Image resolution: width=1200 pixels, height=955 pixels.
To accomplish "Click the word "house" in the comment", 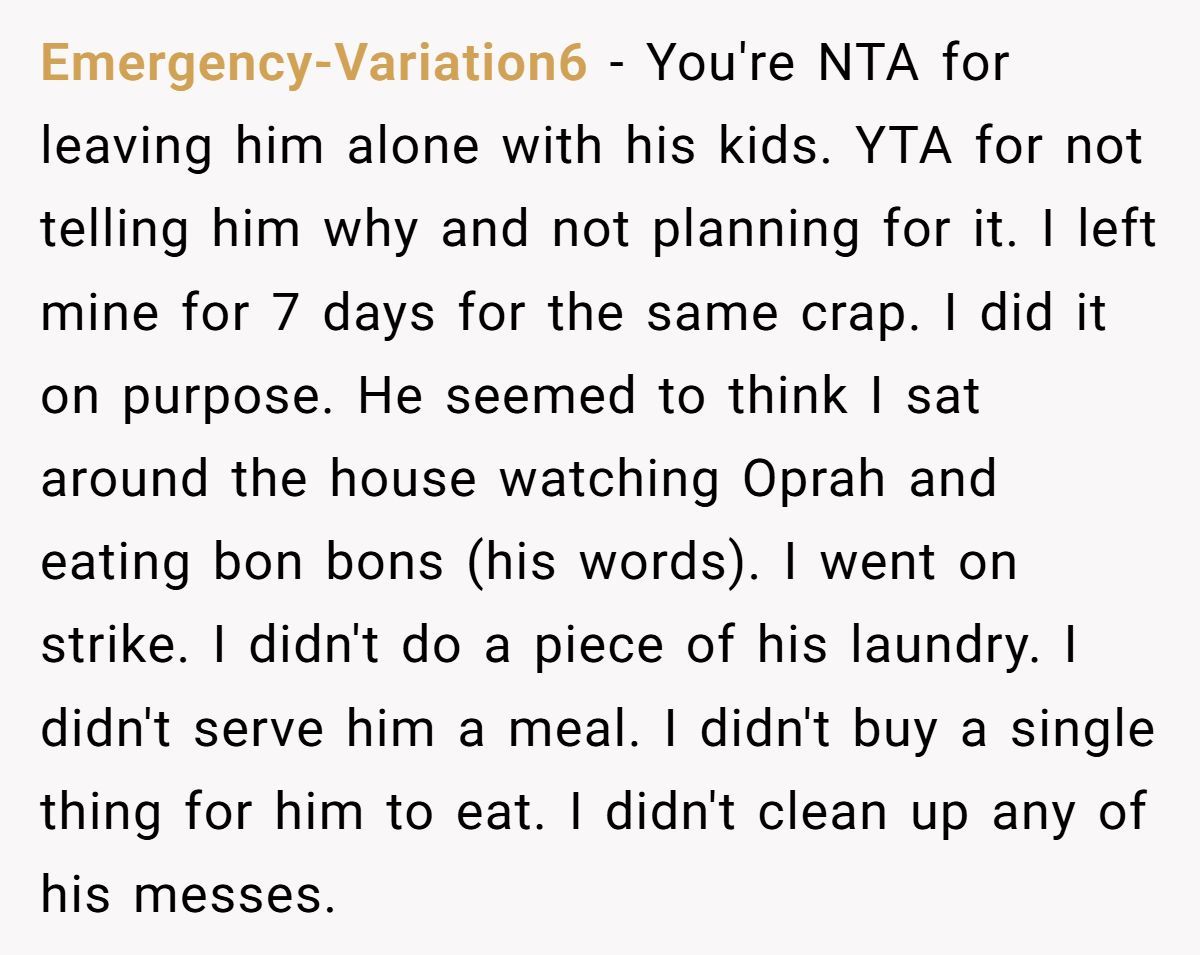I will [403, 479].
